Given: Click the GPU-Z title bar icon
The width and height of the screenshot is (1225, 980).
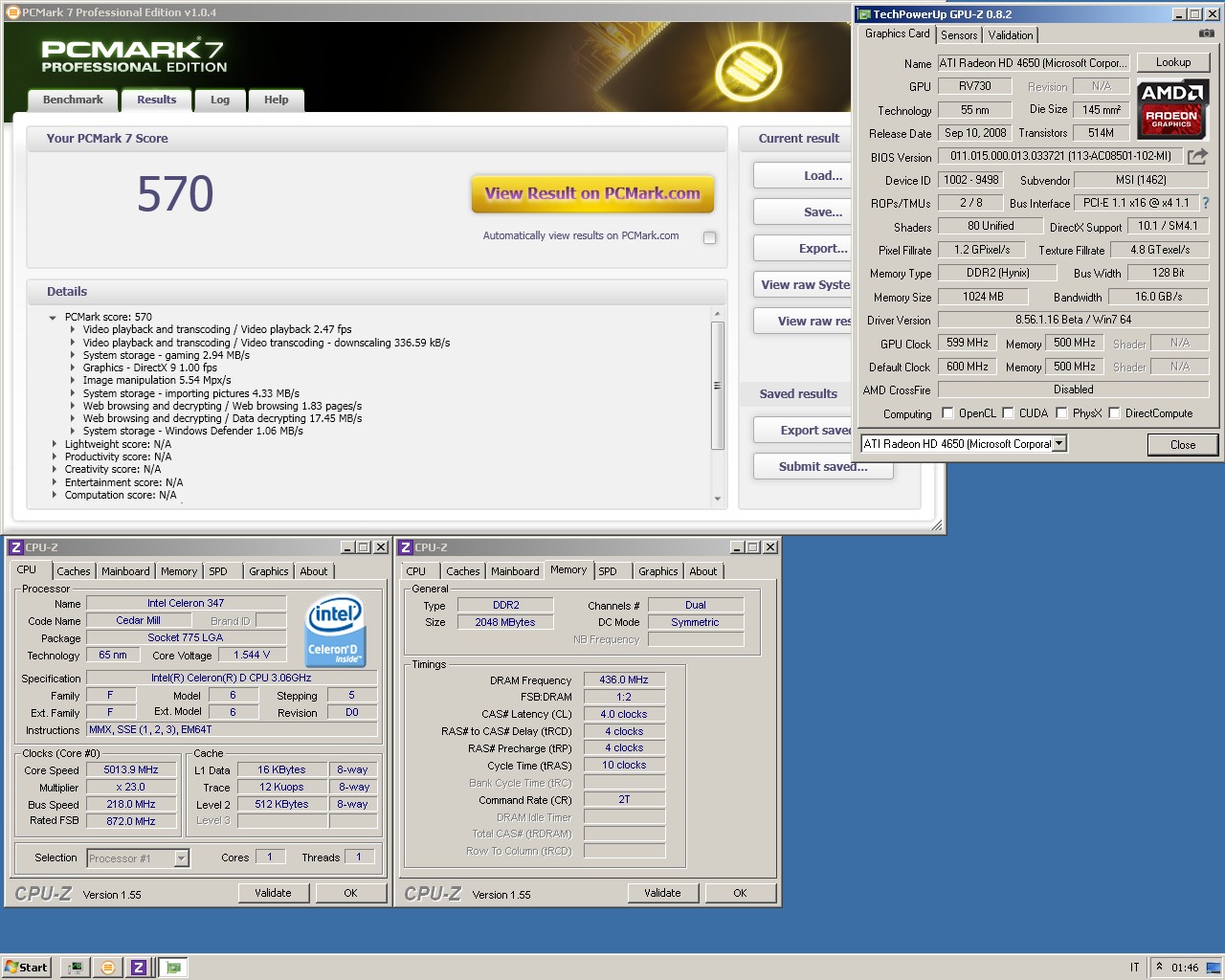Looking at the screenshot, I should tap(864, 14).
